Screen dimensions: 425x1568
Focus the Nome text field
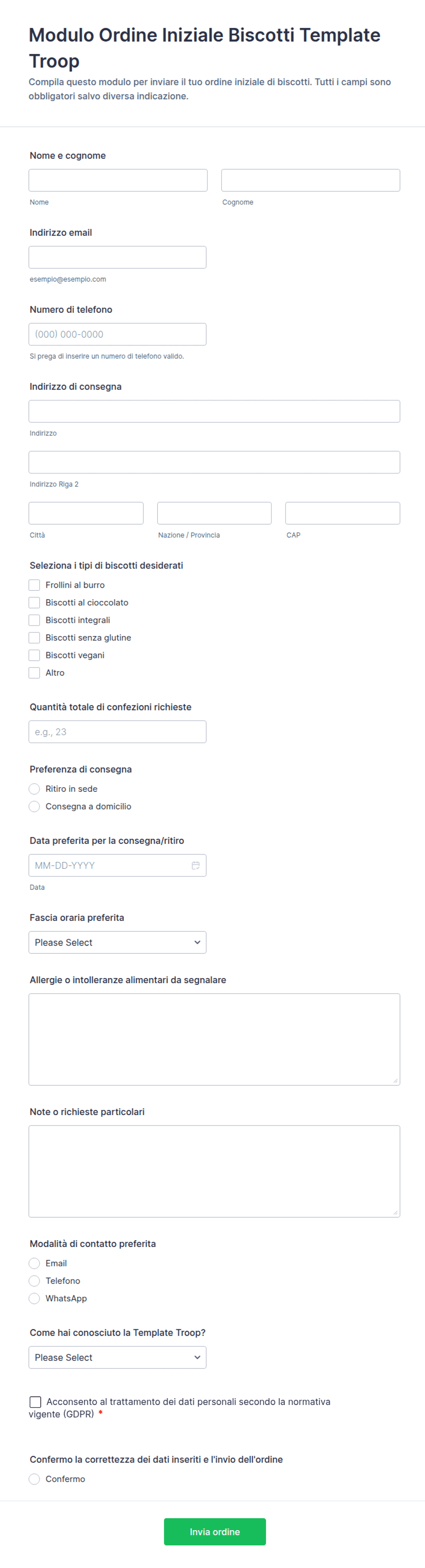(118, 180)
